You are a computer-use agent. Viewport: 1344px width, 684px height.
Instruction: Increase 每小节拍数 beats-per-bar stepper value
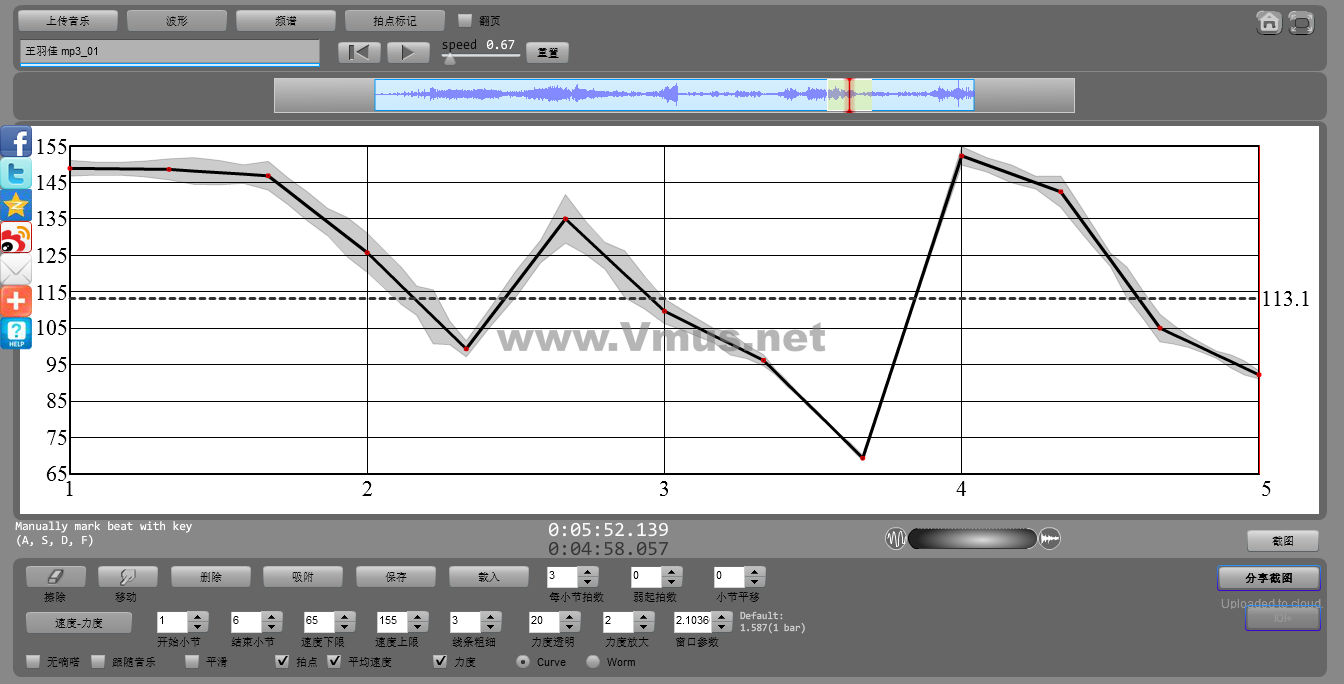coord(588,572)
